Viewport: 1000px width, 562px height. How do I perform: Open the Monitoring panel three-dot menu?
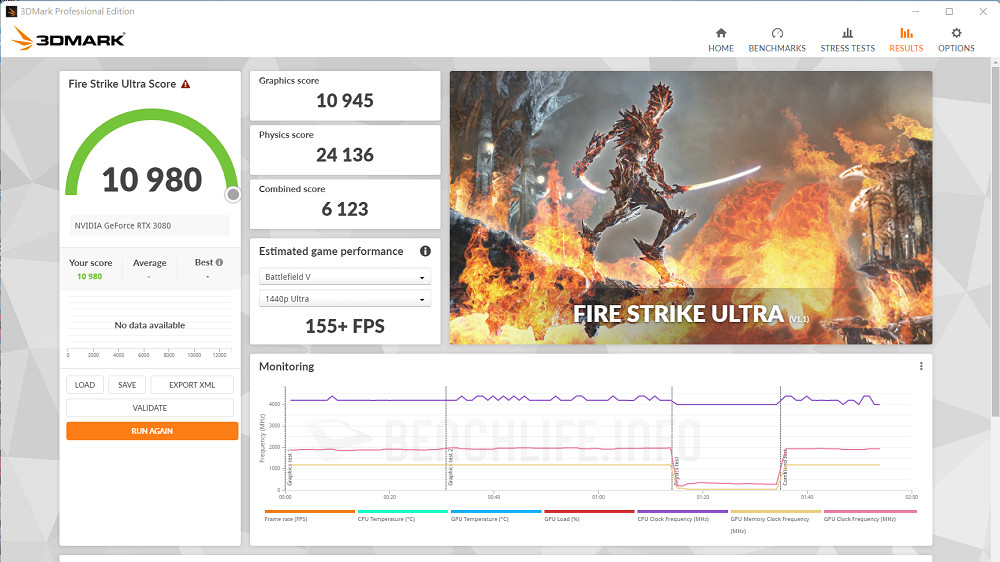point(921,366)
